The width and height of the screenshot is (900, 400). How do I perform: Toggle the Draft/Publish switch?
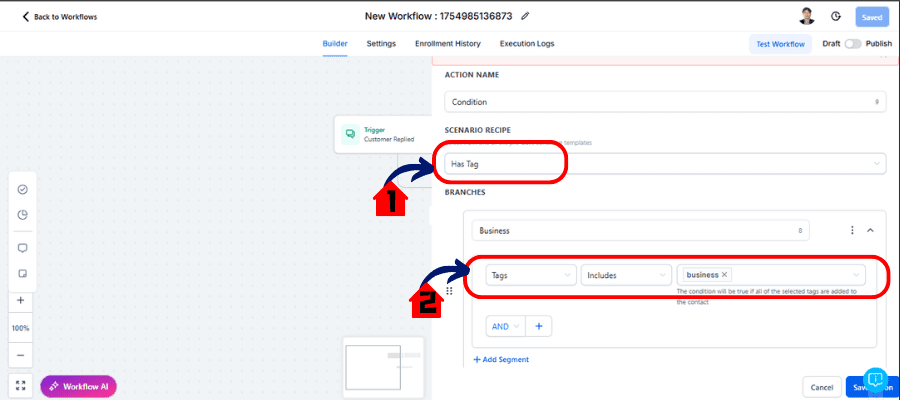coord(853,44)
